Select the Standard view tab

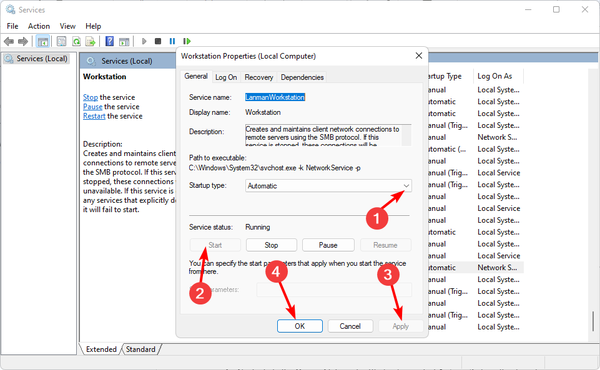(x=140, y=349)
